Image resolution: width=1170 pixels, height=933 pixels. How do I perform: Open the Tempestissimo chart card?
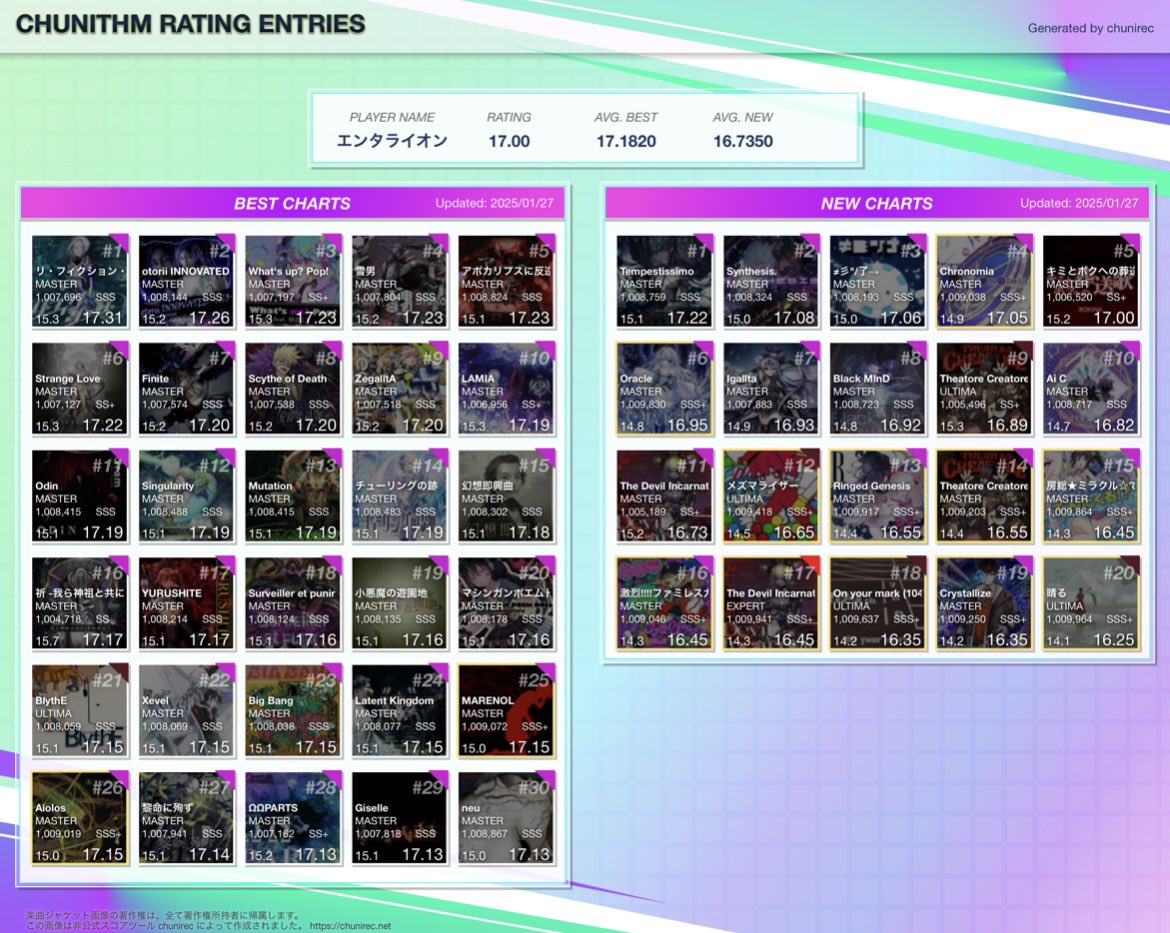click(664, 281)
